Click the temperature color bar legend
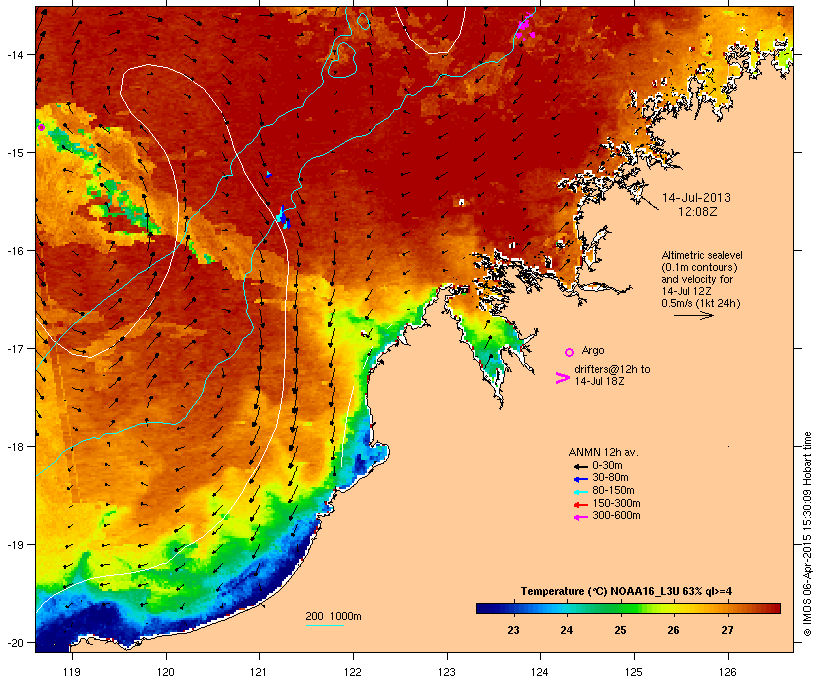The image size is (820, 680). tap(628, 608)
